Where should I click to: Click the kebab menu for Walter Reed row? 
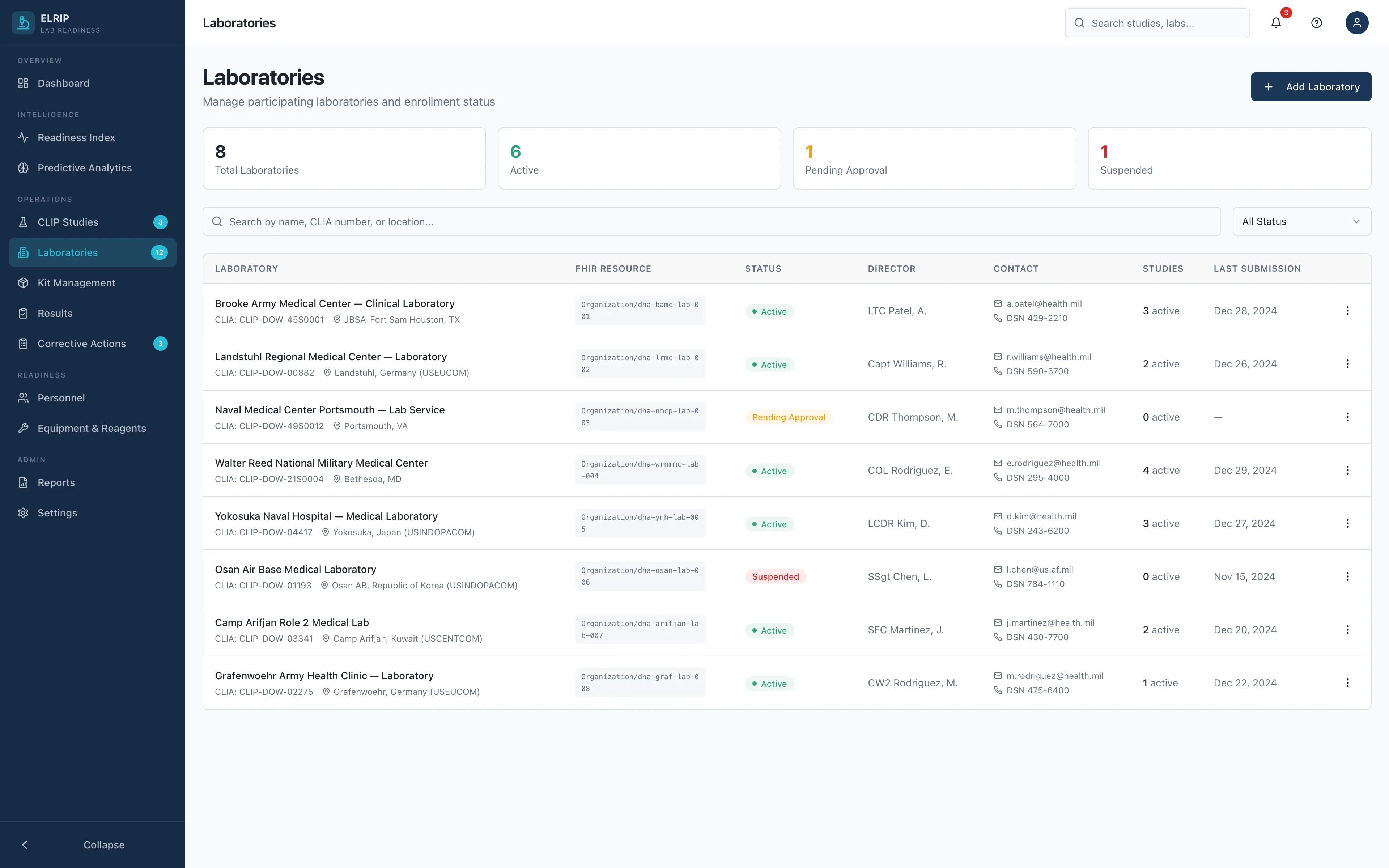pos(1347,470)
